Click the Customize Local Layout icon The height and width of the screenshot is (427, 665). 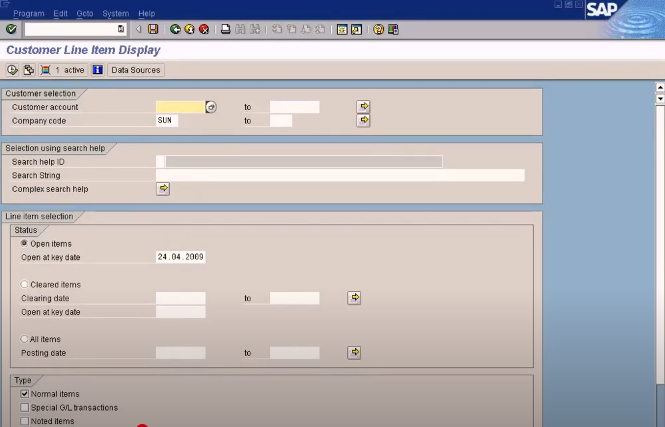(393, 29)
